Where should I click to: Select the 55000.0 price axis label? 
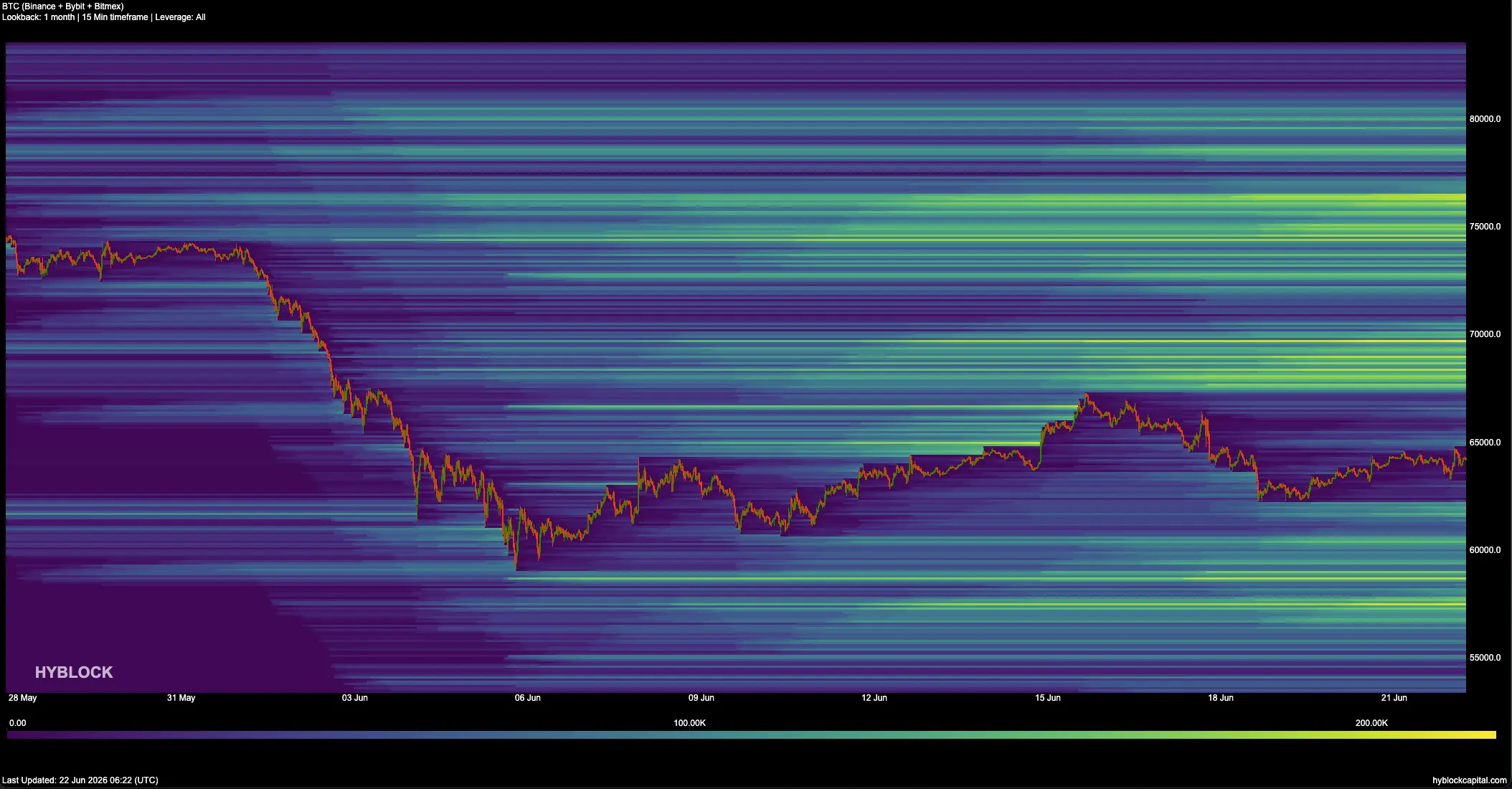[x=1485, y=658]
